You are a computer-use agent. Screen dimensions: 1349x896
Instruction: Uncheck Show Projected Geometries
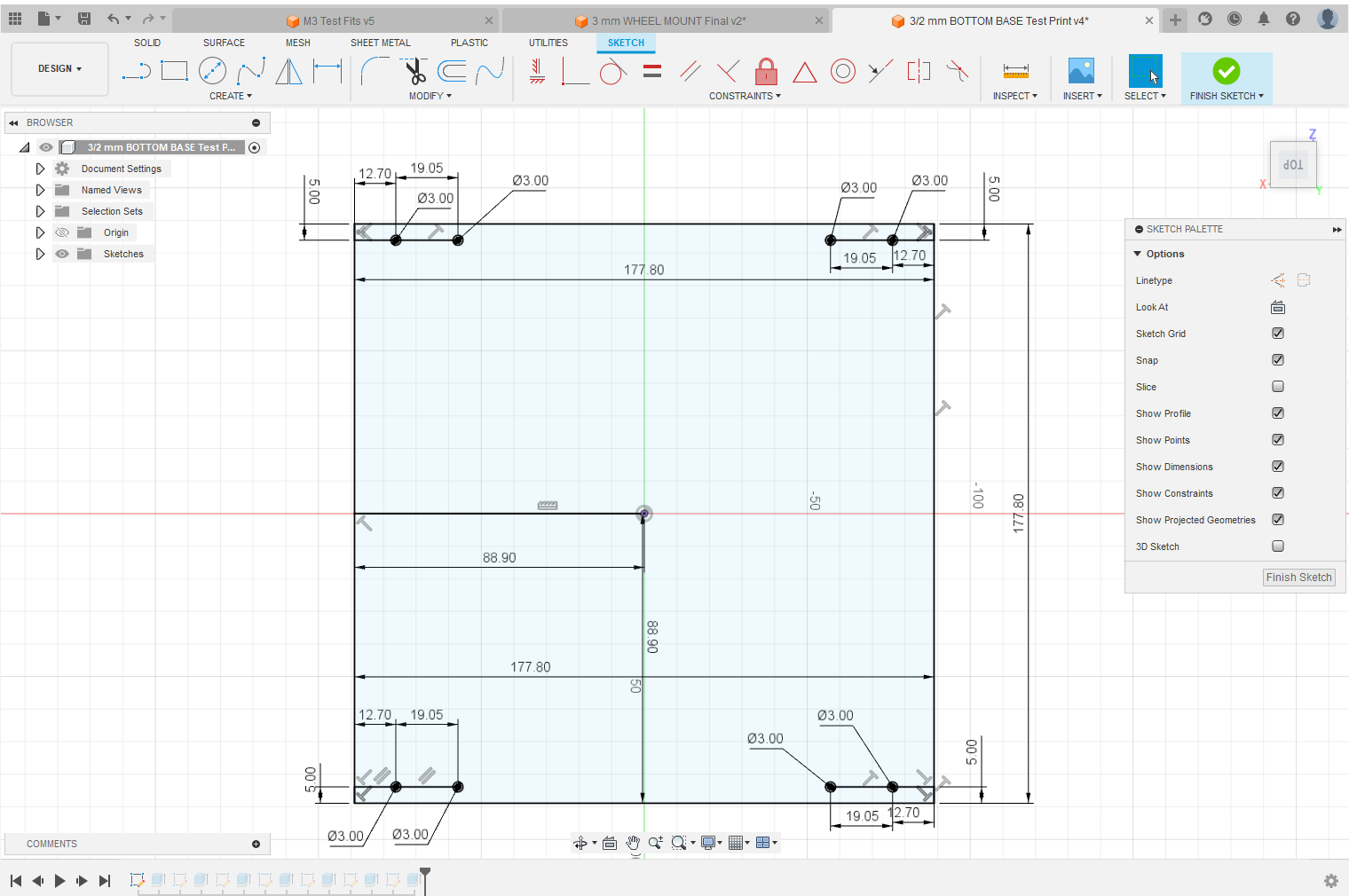click(x=1278, y=520)
